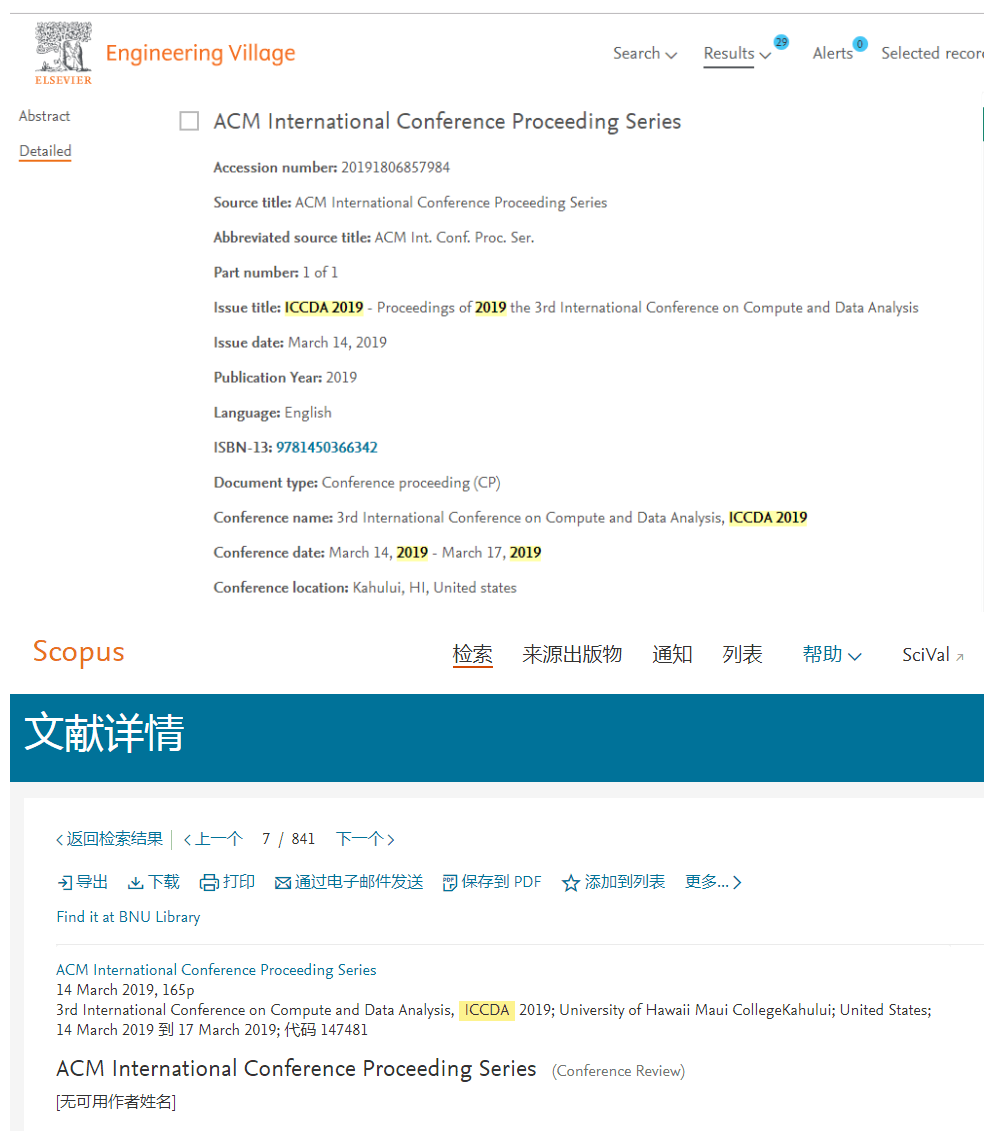Click the record heading ACM International Conference Proceeding Series
Image resolution: width=994 pixels, height=1141 pixels.
447,121
